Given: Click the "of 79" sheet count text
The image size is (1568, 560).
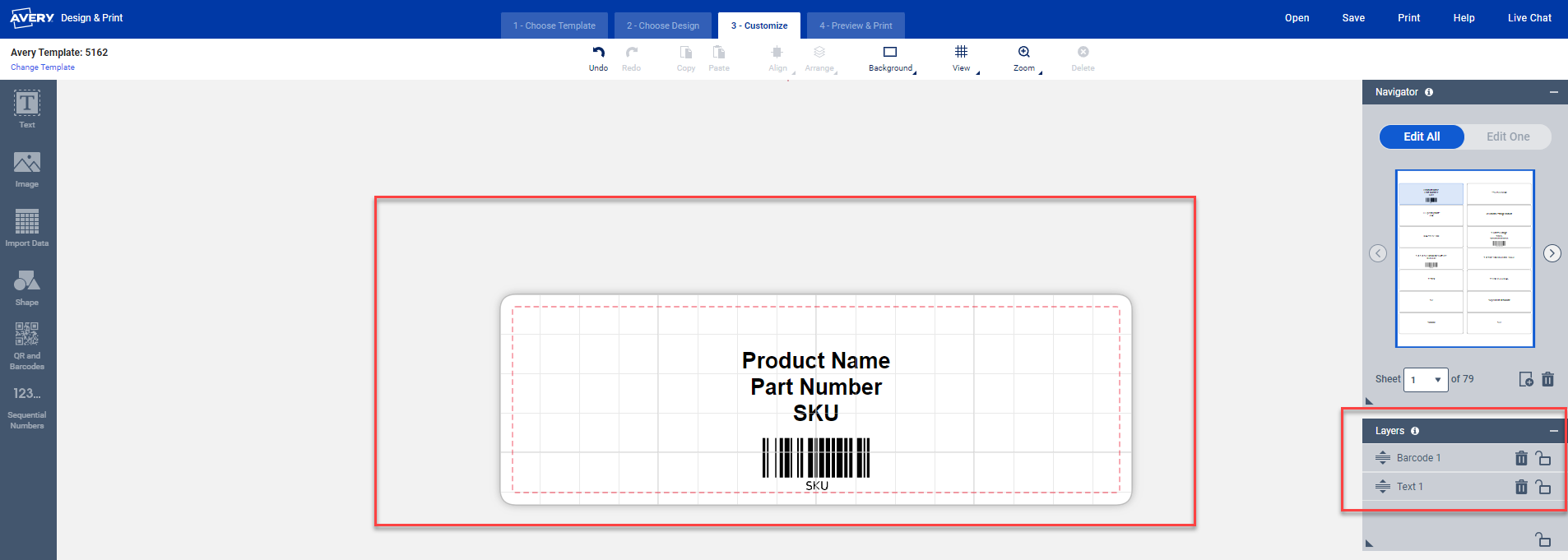Looking at the screenshot, I should pos(1463,379).
